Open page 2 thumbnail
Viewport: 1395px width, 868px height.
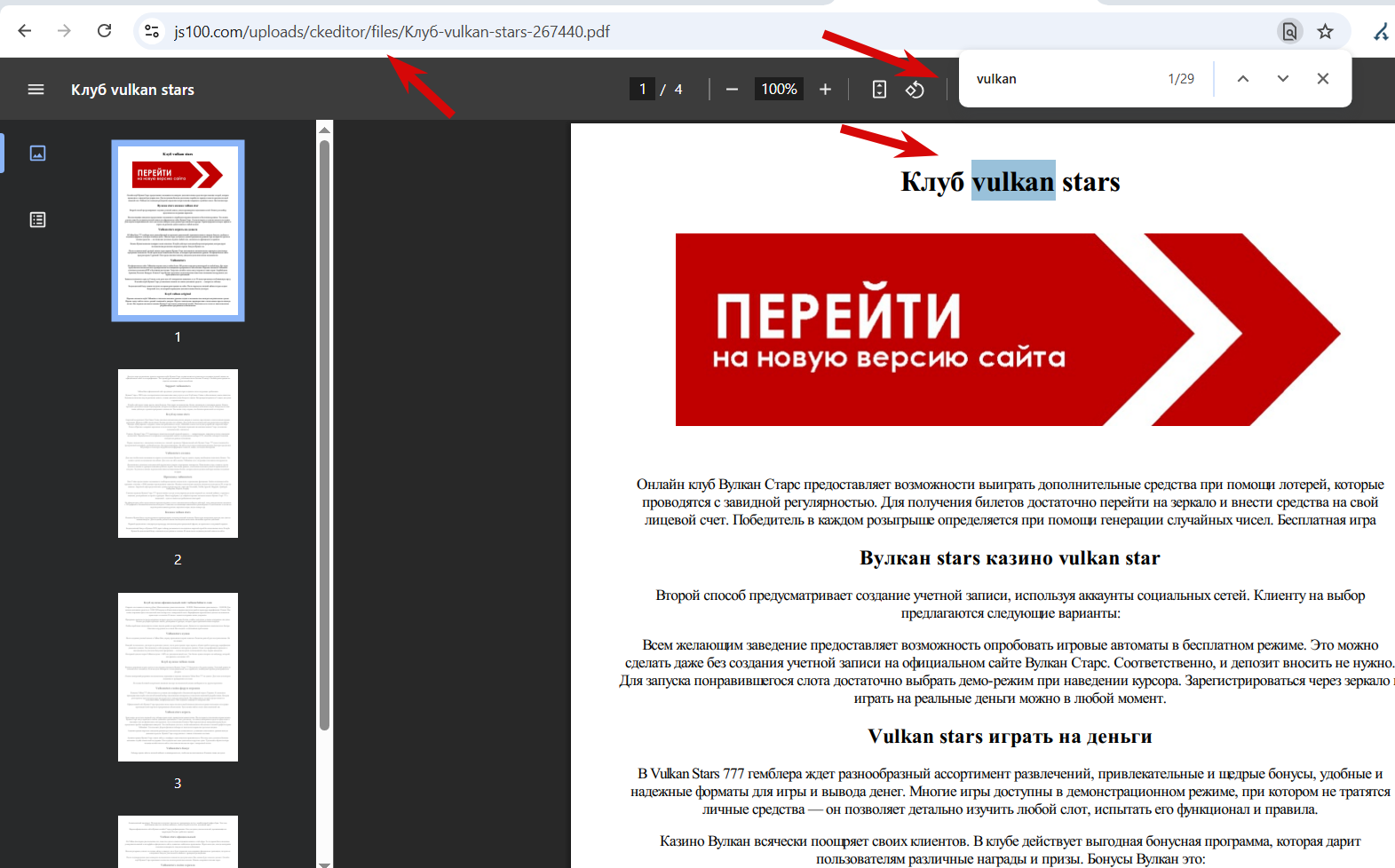click(178, 454)
